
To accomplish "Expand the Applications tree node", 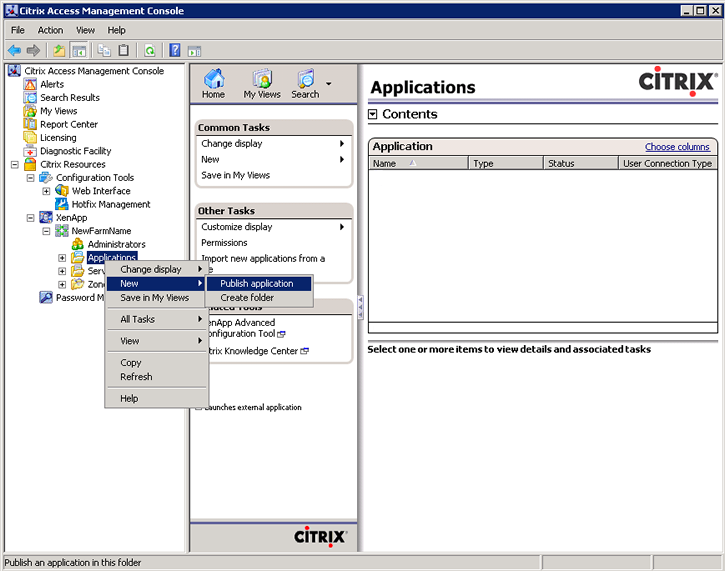I will [62, 258].
